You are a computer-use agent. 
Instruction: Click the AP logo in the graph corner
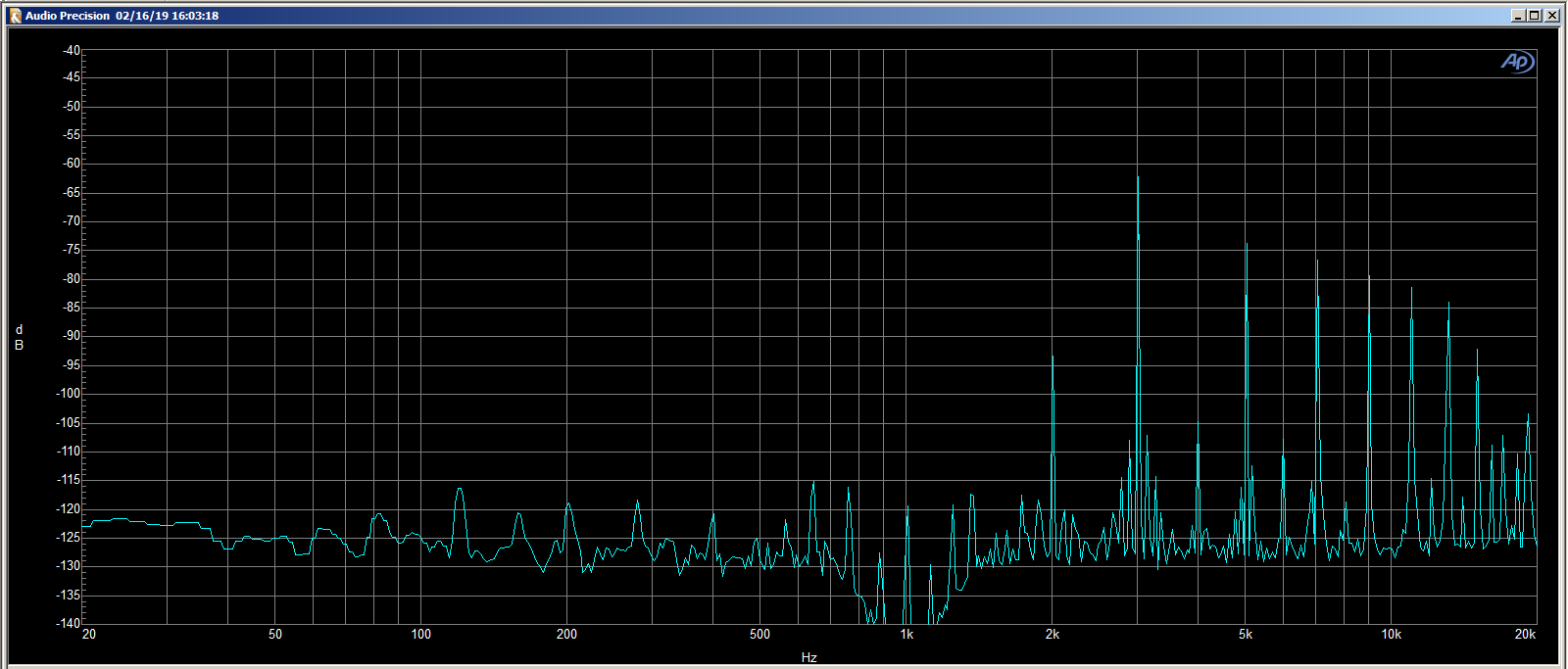click(x=1517, y=62)
